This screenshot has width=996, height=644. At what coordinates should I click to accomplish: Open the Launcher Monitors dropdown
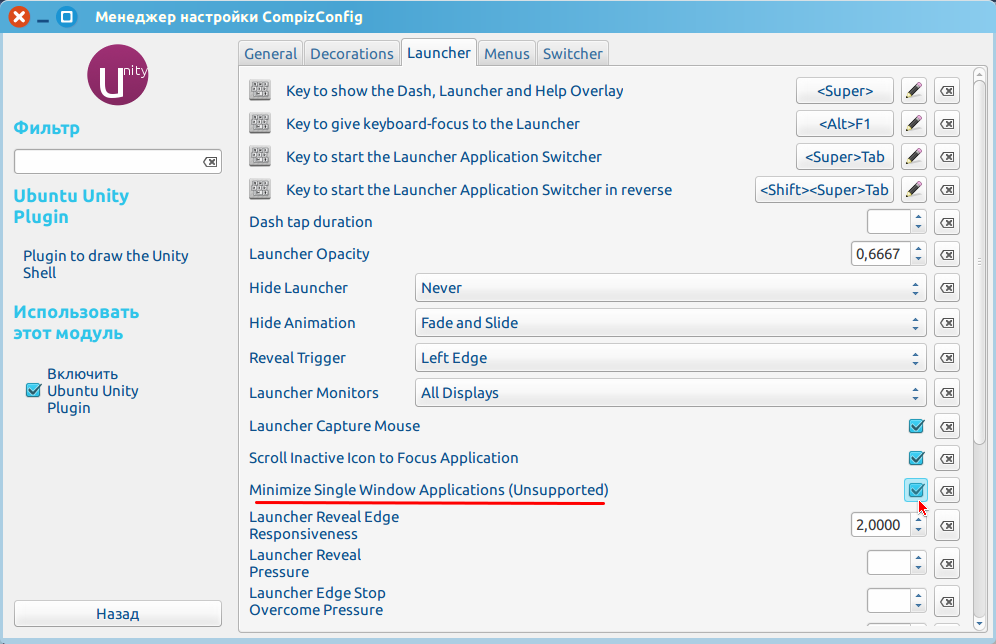[x=670, y=392]
